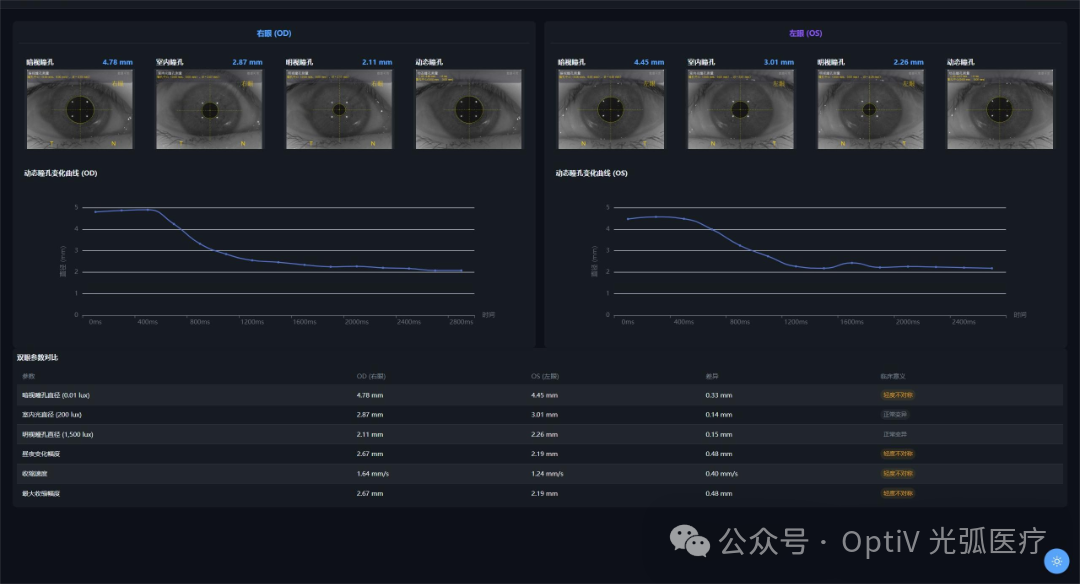Open right eye 室内瞳孔 pupil image
This screenshot has width=1080, height=584.
coord(209,109)
